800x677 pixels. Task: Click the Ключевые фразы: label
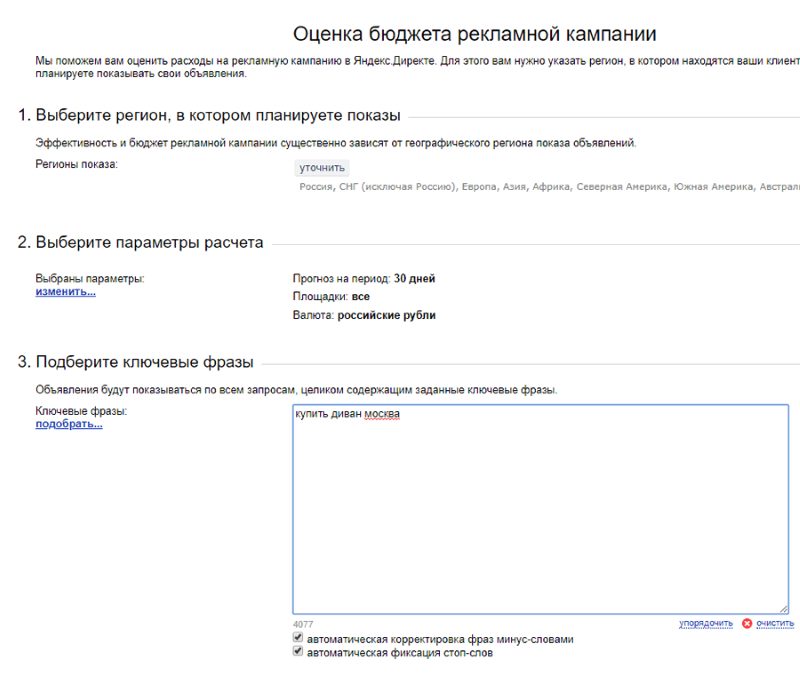click(81, 411)
